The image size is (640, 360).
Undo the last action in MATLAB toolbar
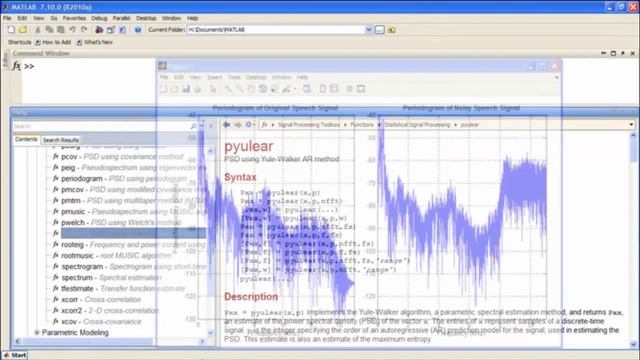click(72, 30)
